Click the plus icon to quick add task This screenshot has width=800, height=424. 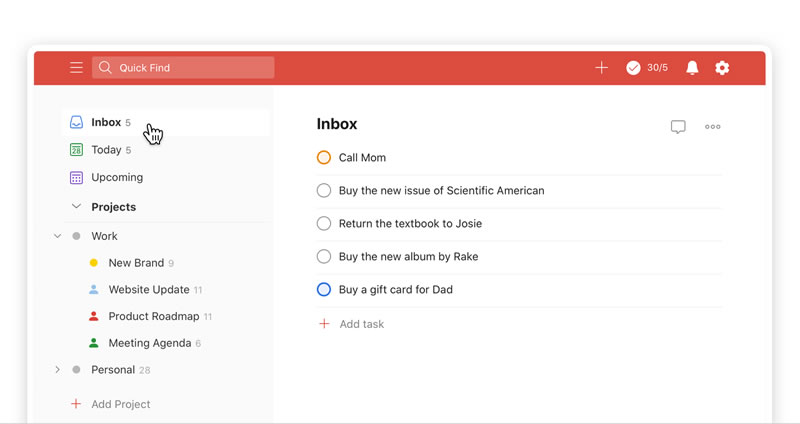click(x=601, y=68)
